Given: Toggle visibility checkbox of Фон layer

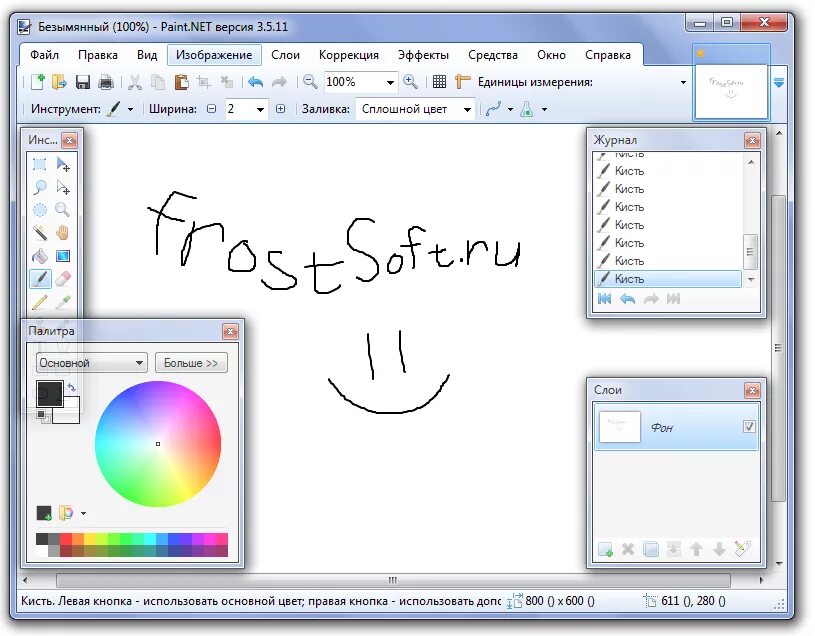Looking at the screenshot, I should 749,427.
